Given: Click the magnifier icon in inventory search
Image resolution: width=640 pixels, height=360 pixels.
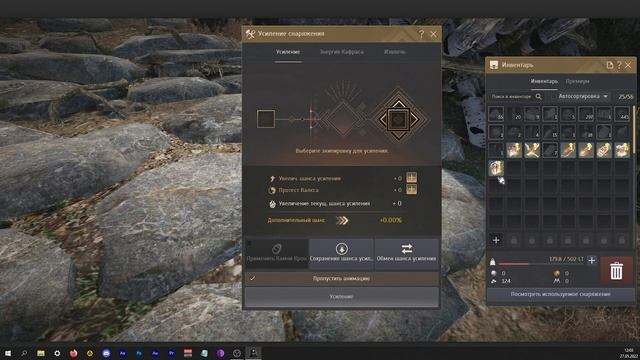Looking at the screenshot, I should point(539,97).
